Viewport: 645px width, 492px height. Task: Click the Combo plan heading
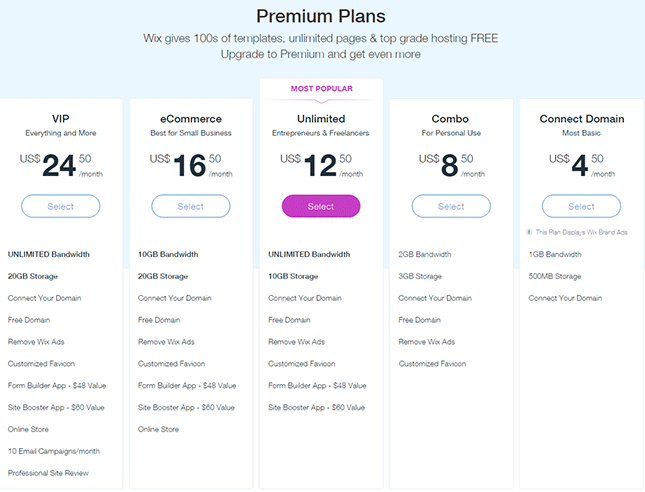(451, 119)
